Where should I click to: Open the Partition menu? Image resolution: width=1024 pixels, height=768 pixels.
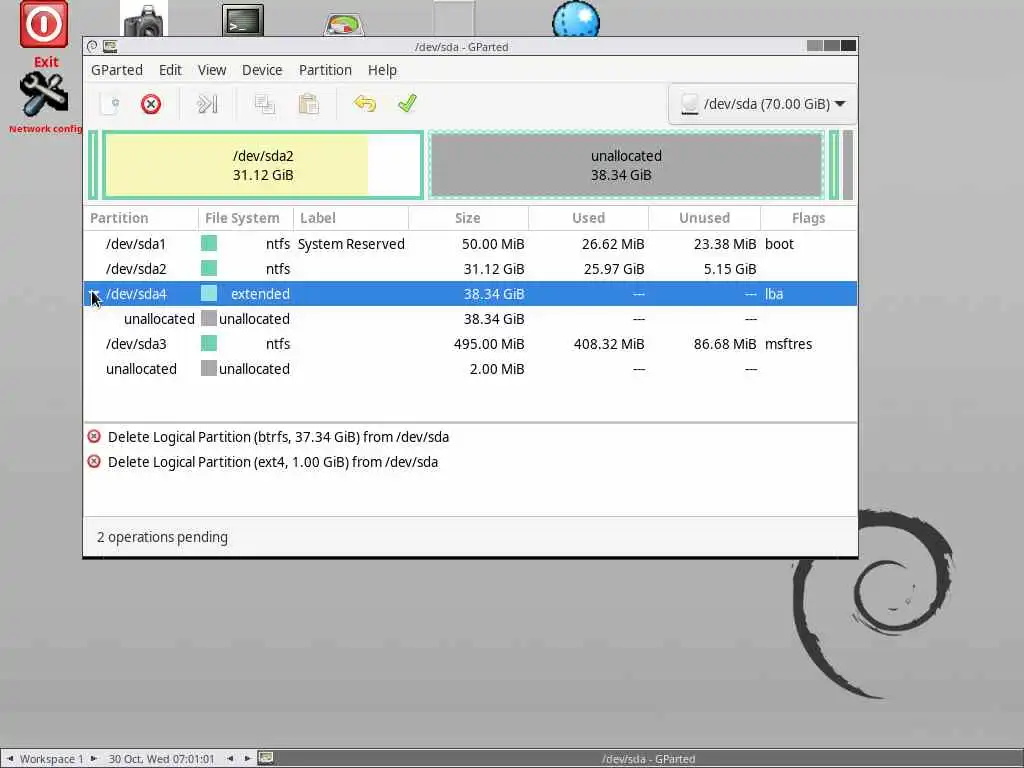coord(325,70)
